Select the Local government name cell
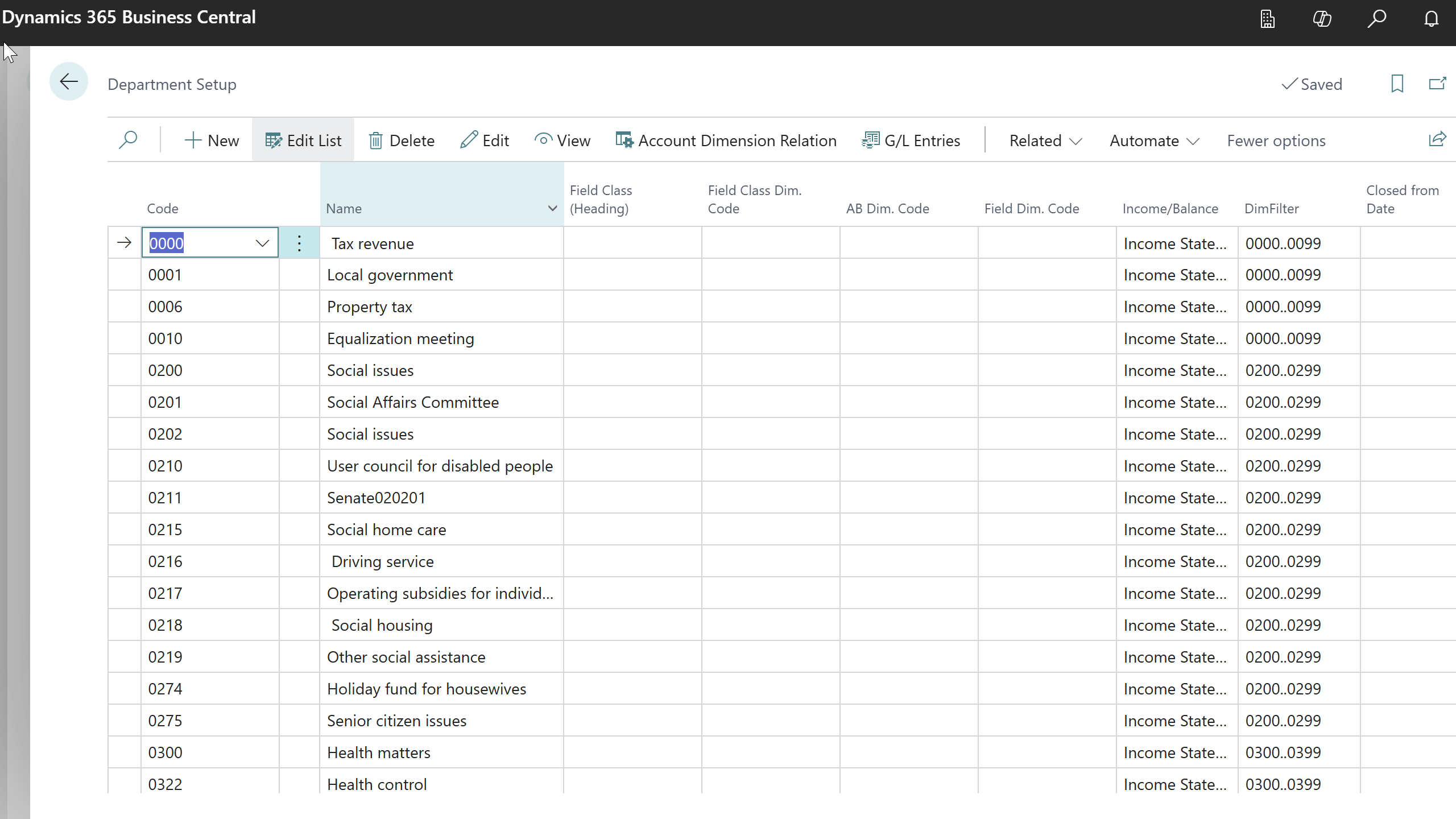Screen dimensions: 1456x819 click(x=442, y=275)
